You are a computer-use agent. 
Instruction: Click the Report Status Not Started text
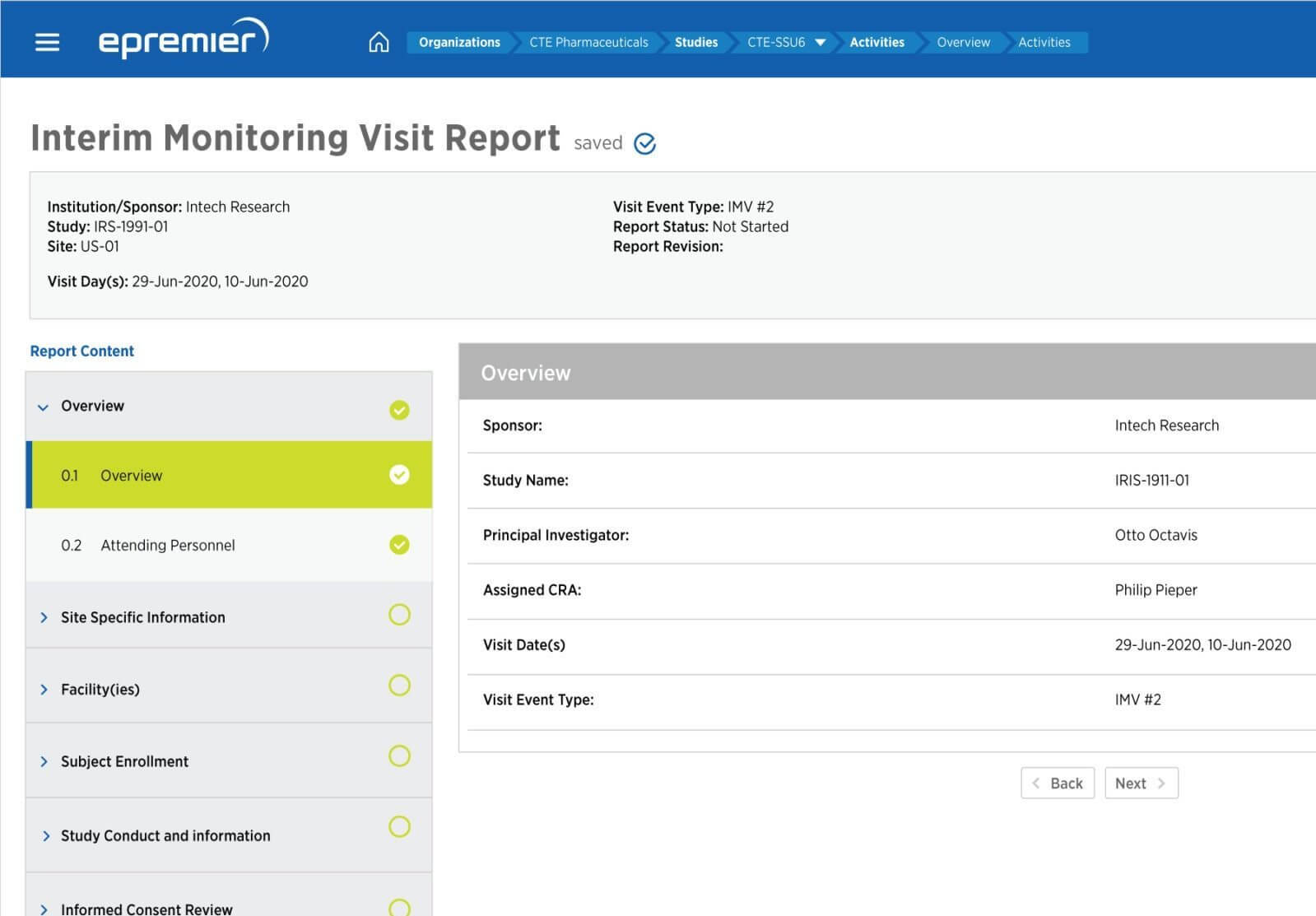coord(700,226)
